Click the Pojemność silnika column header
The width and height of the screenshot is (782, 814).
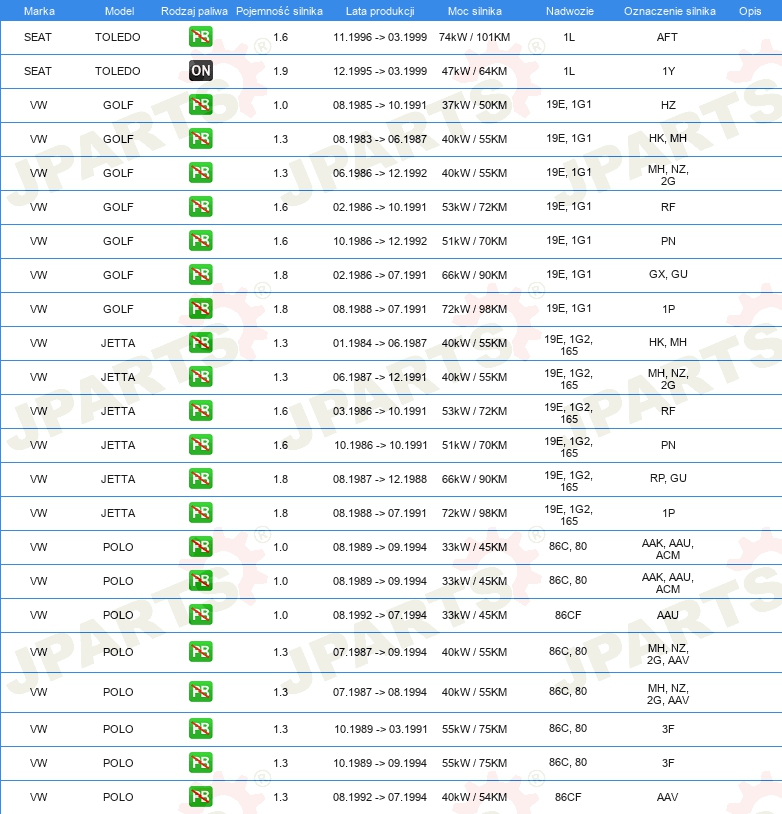coord(279,11)
